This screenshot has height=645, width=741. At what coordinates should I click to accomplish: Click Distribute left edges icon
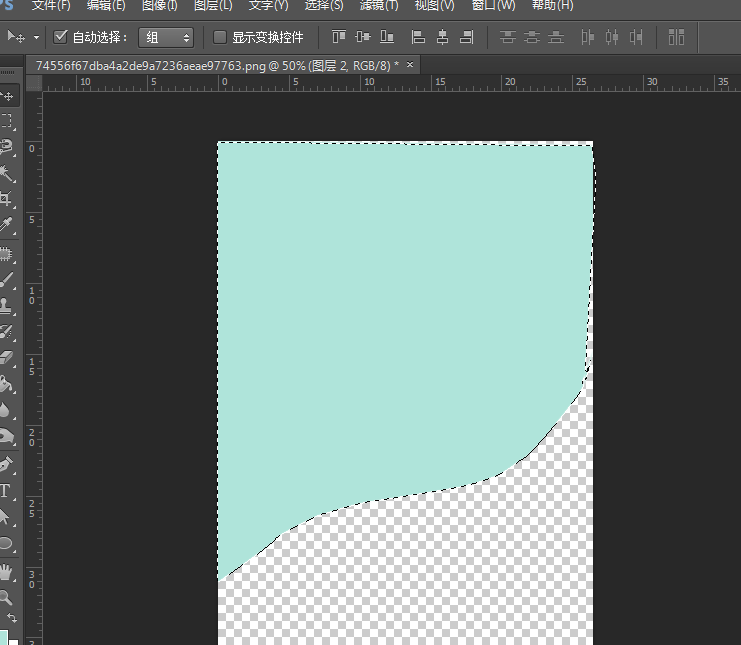click(587, 36)
